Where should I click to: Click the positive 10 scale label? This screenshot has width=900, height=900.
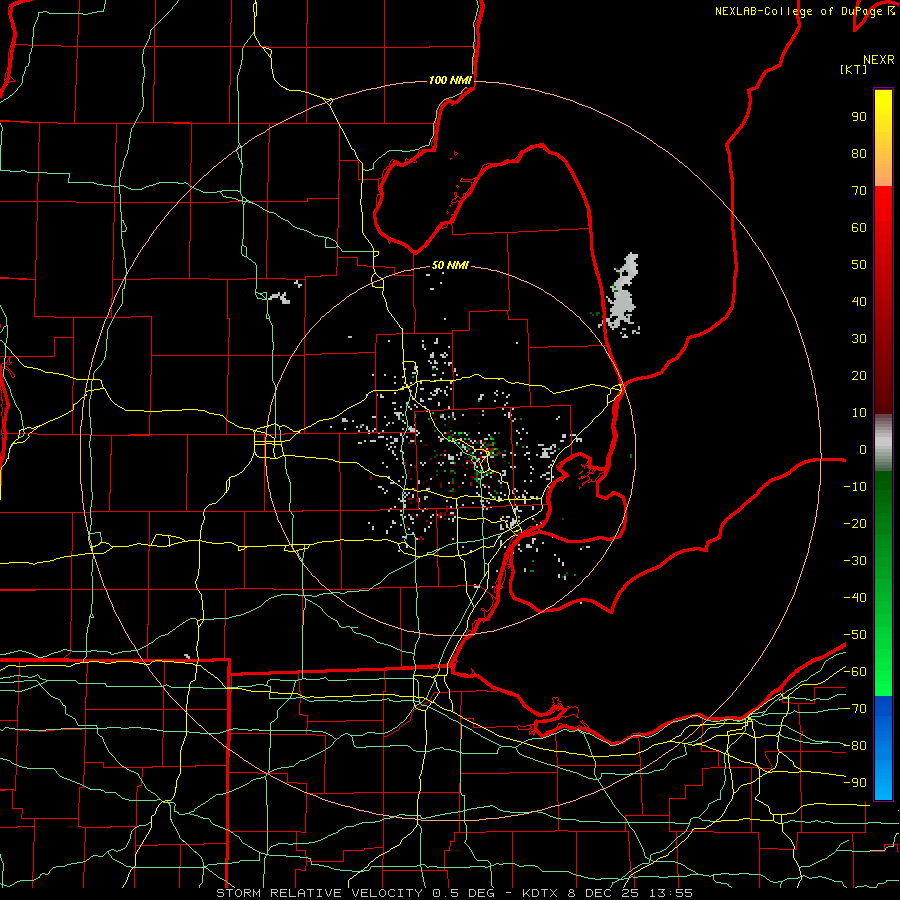859,413
